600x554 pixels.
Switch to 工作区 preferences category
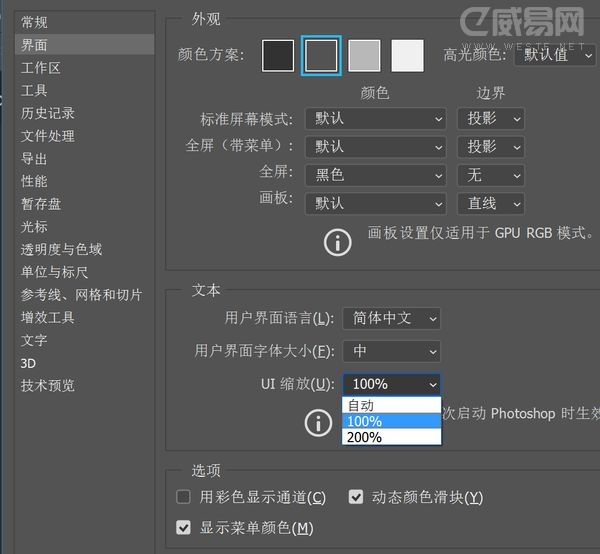pyautogui.click(x=41, y=68)
